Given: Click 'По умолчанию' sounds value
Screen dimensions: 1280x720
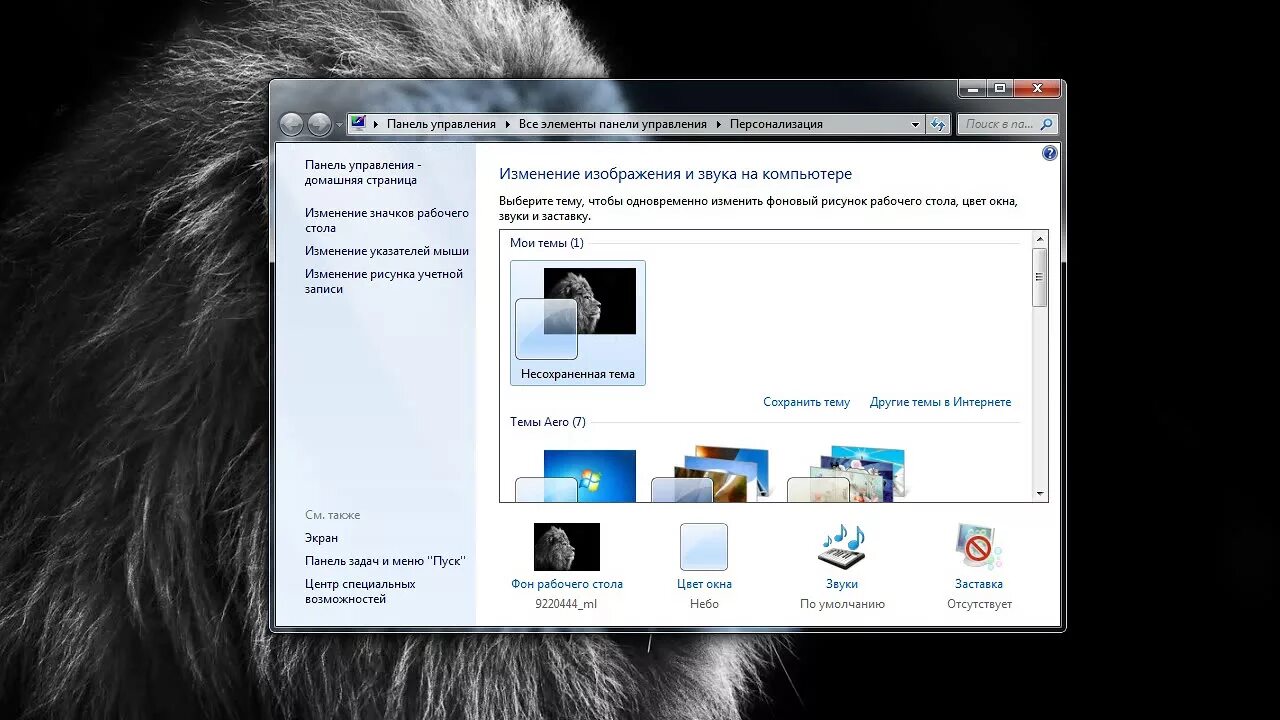Looking at the screenshot, I should click(x=842, y=604).
